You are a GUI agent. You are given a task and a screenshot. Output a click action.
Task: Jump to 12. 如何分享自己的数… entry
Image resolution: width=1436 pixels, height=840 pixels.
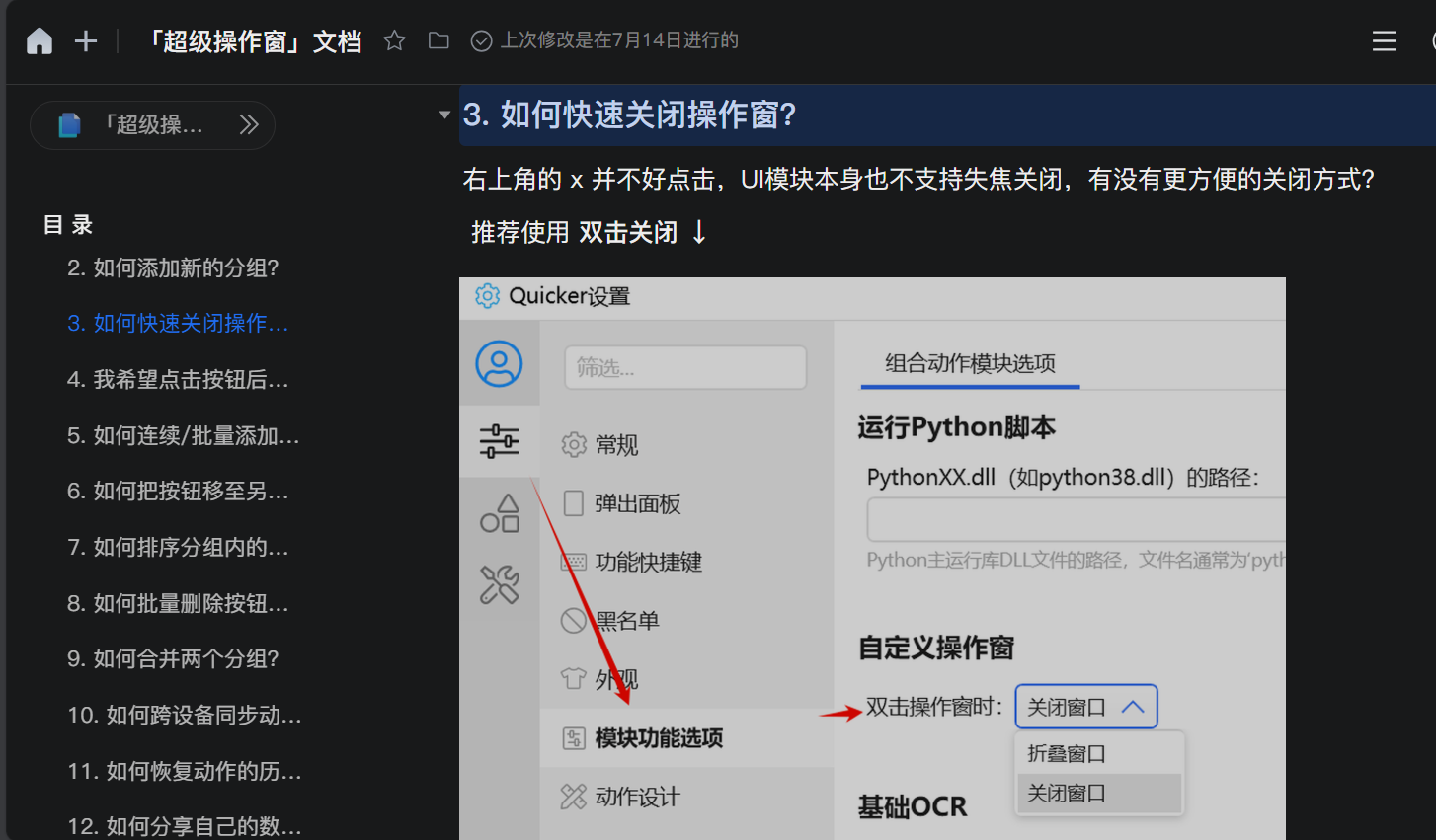coord(184,827)
